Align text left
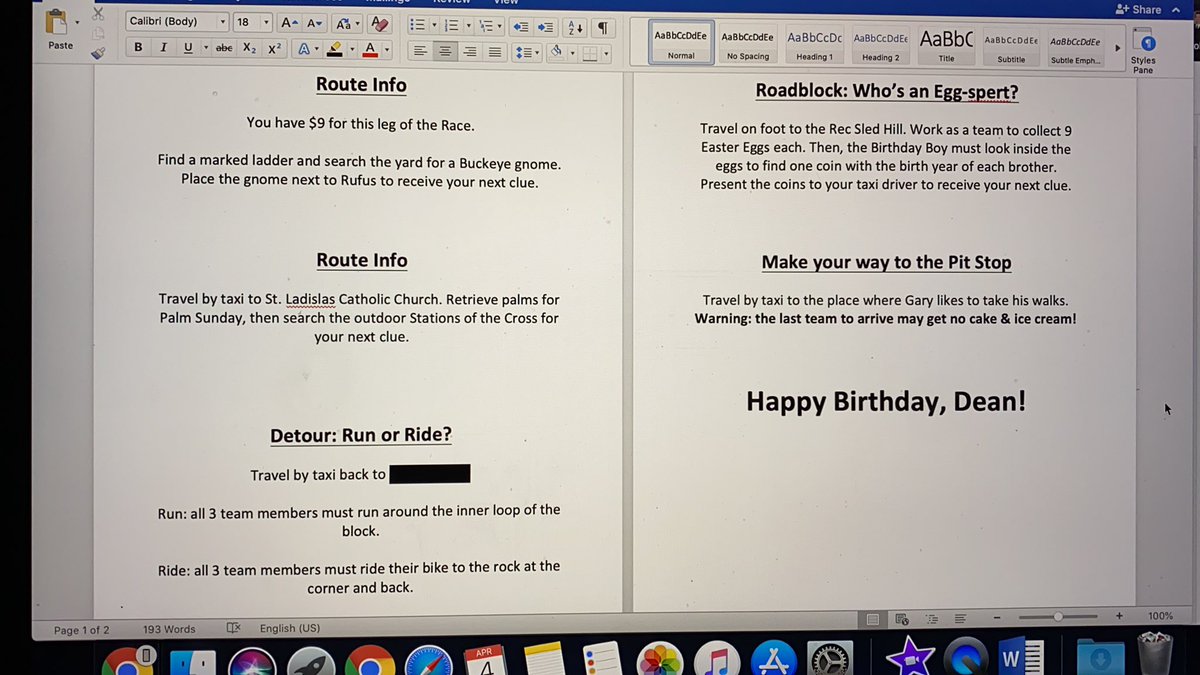 (x=421, y=52)
